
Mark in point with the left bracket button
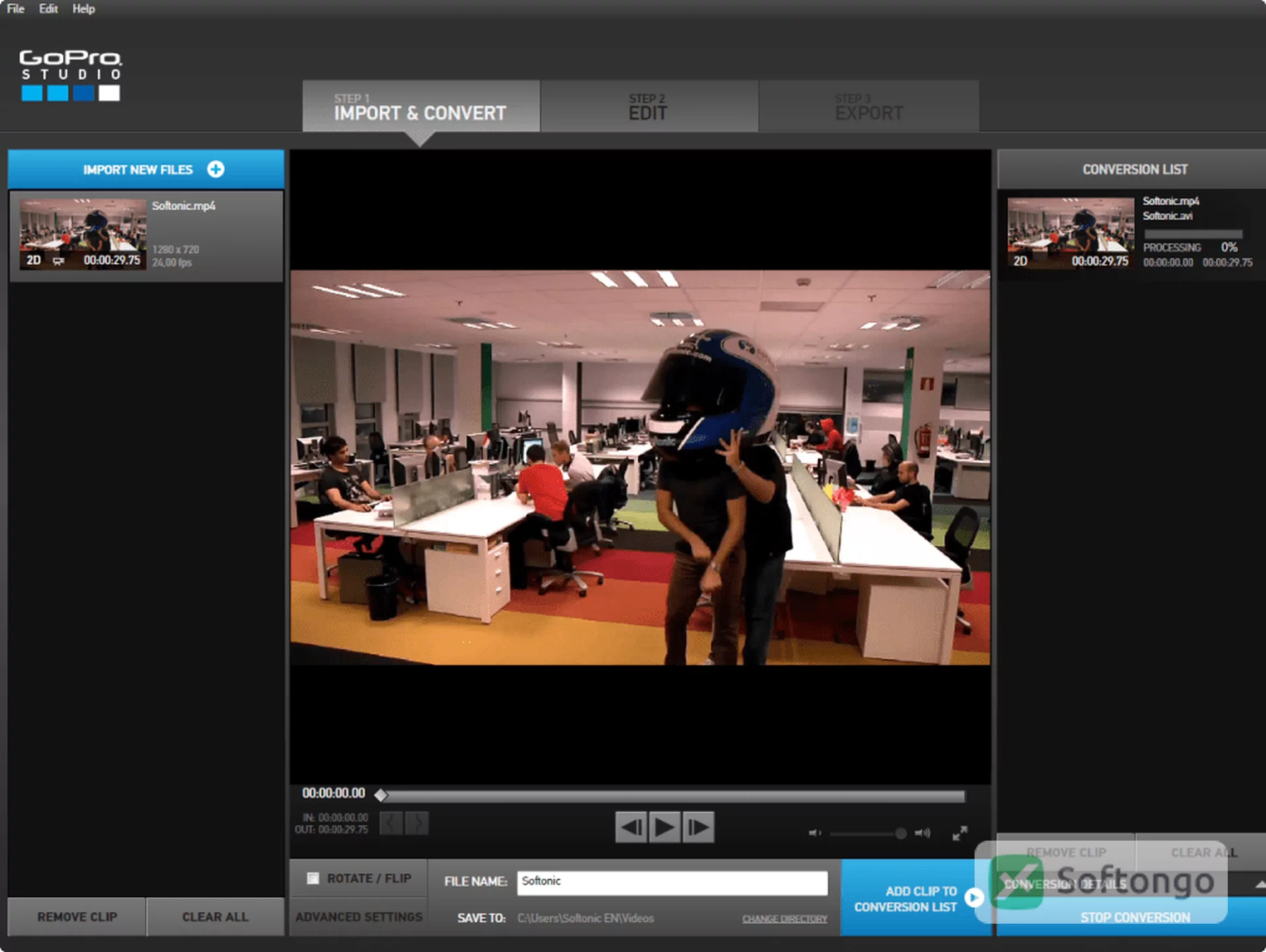click(x=391, y=823)
